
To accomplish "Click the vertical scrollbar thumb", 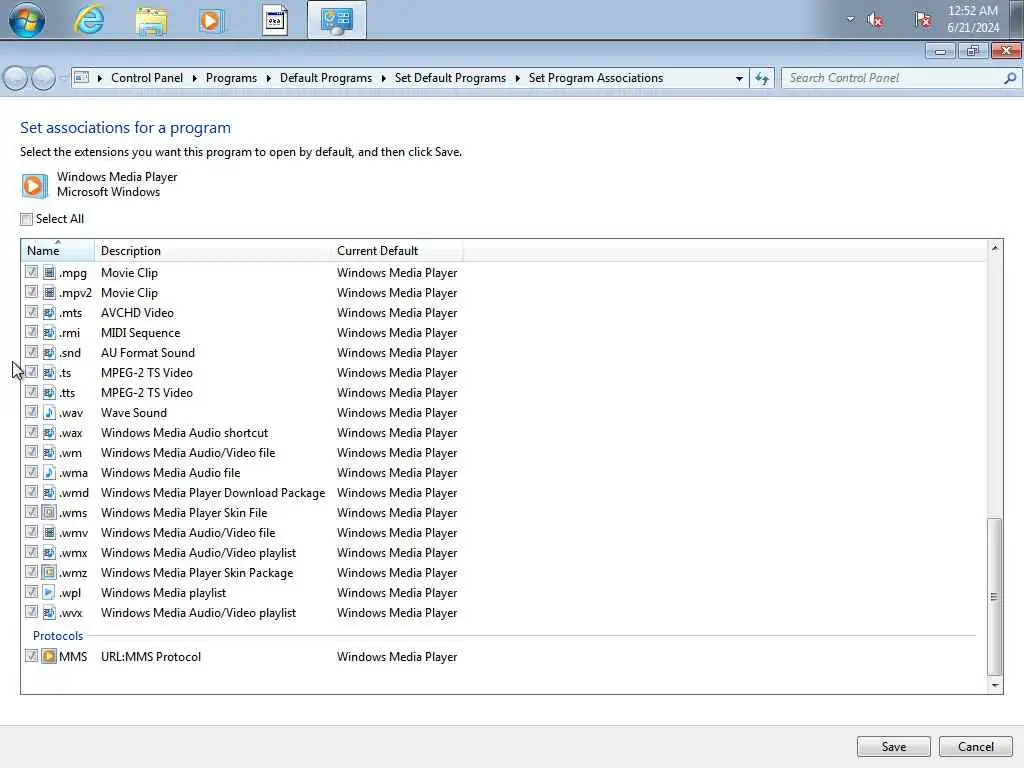I will pyautogui.click(x=994, y=596).
